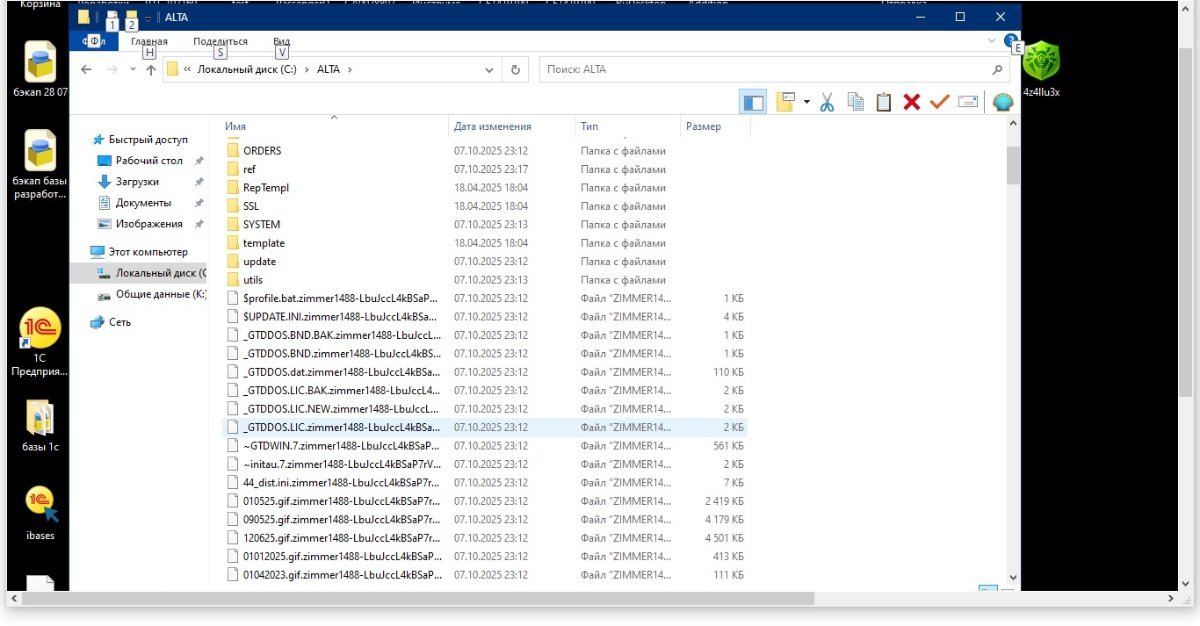Expand the ribbon using the chevron

click(x=992, y=41)
